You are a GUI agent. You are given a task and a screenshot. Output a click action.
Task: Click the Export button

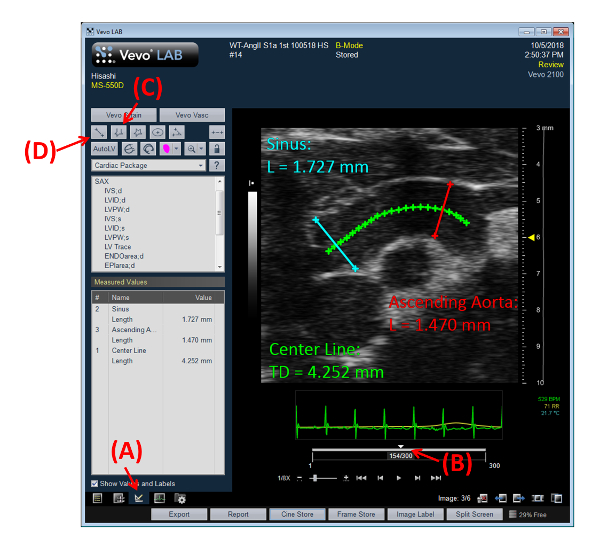coord(178,514)
